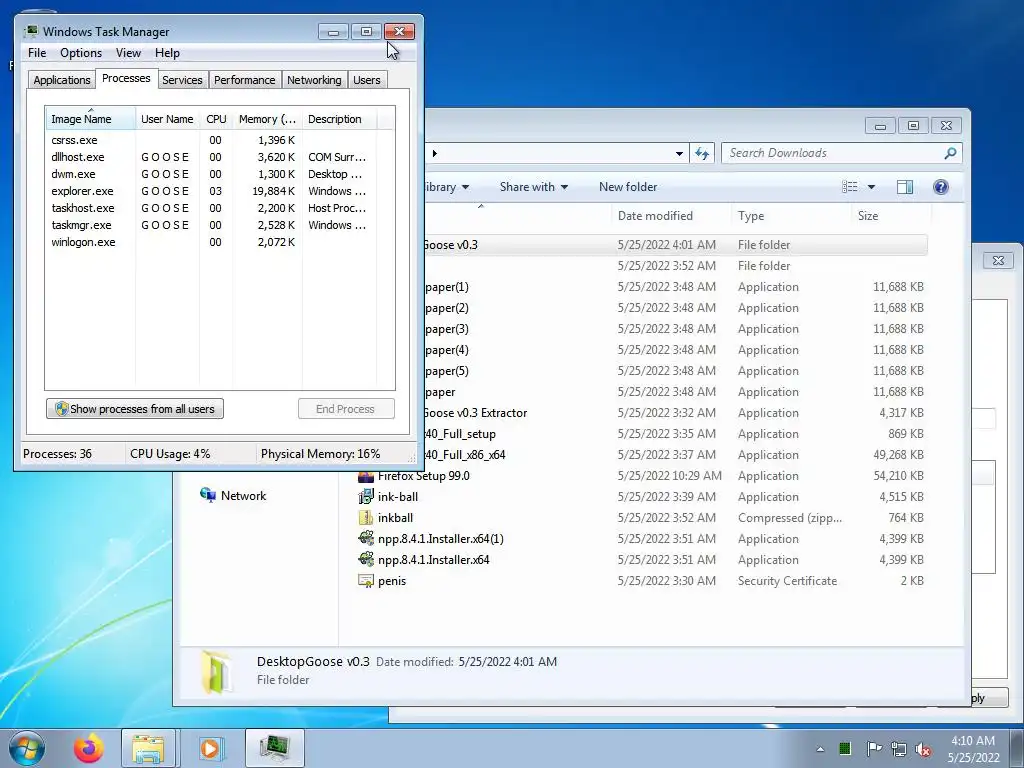
Task: Sort processes by Image Name column
Action: click(x=91, y=119)
